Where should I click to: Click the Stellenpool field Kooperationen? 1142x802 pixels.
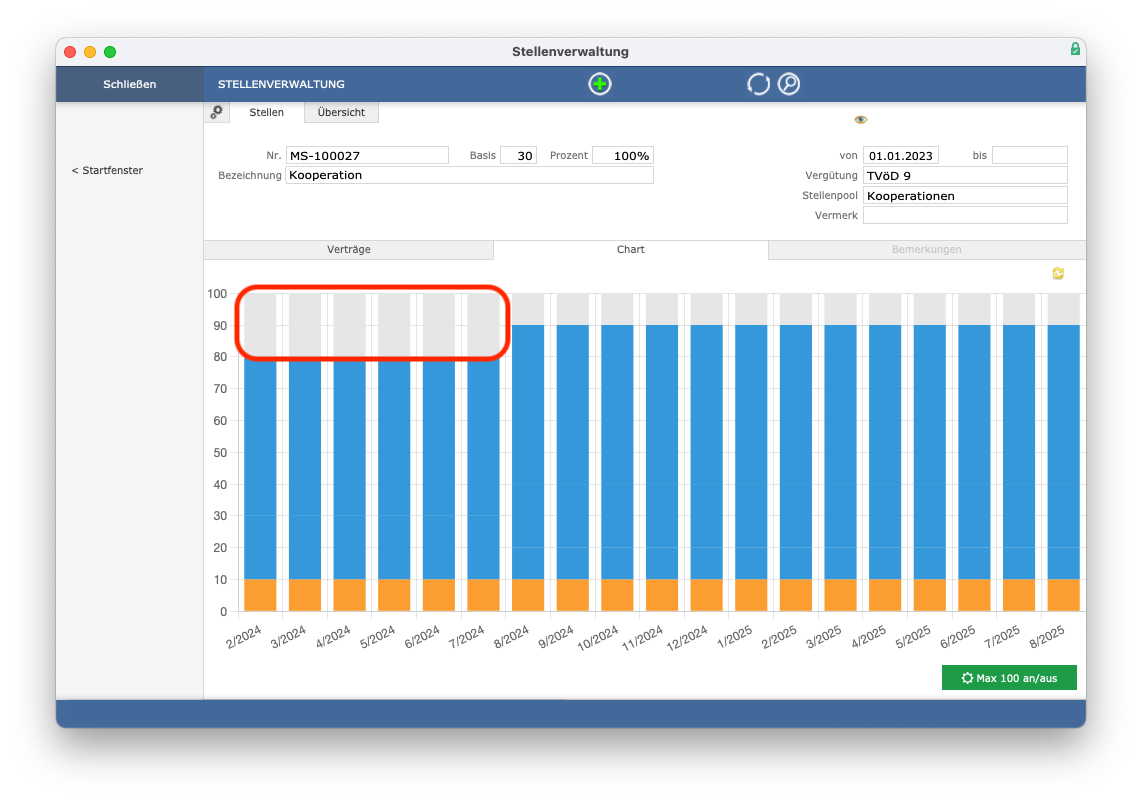click(965, 195)
